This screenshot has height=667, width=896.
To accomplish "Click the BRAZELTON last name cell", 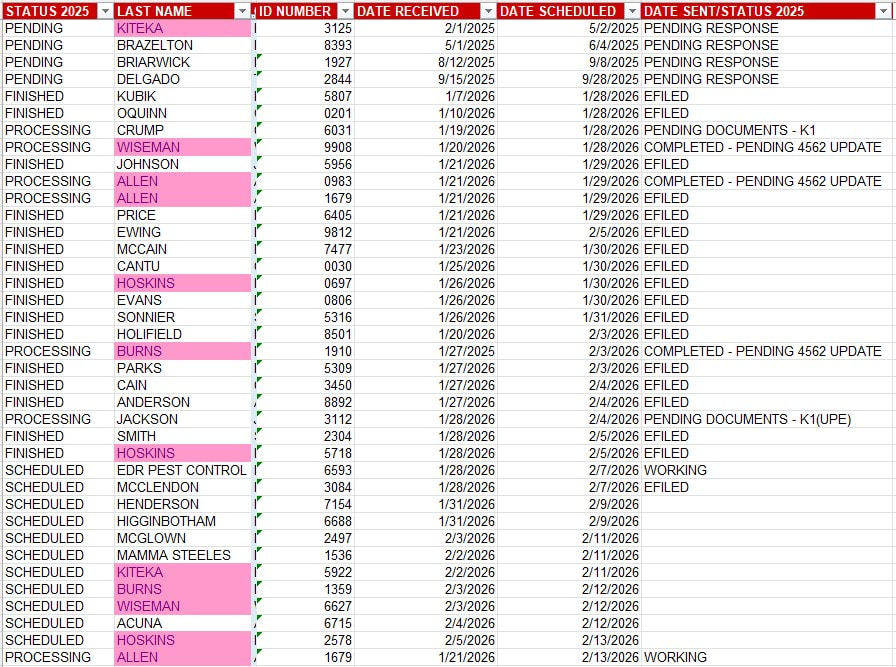I will tap(155, 45).
